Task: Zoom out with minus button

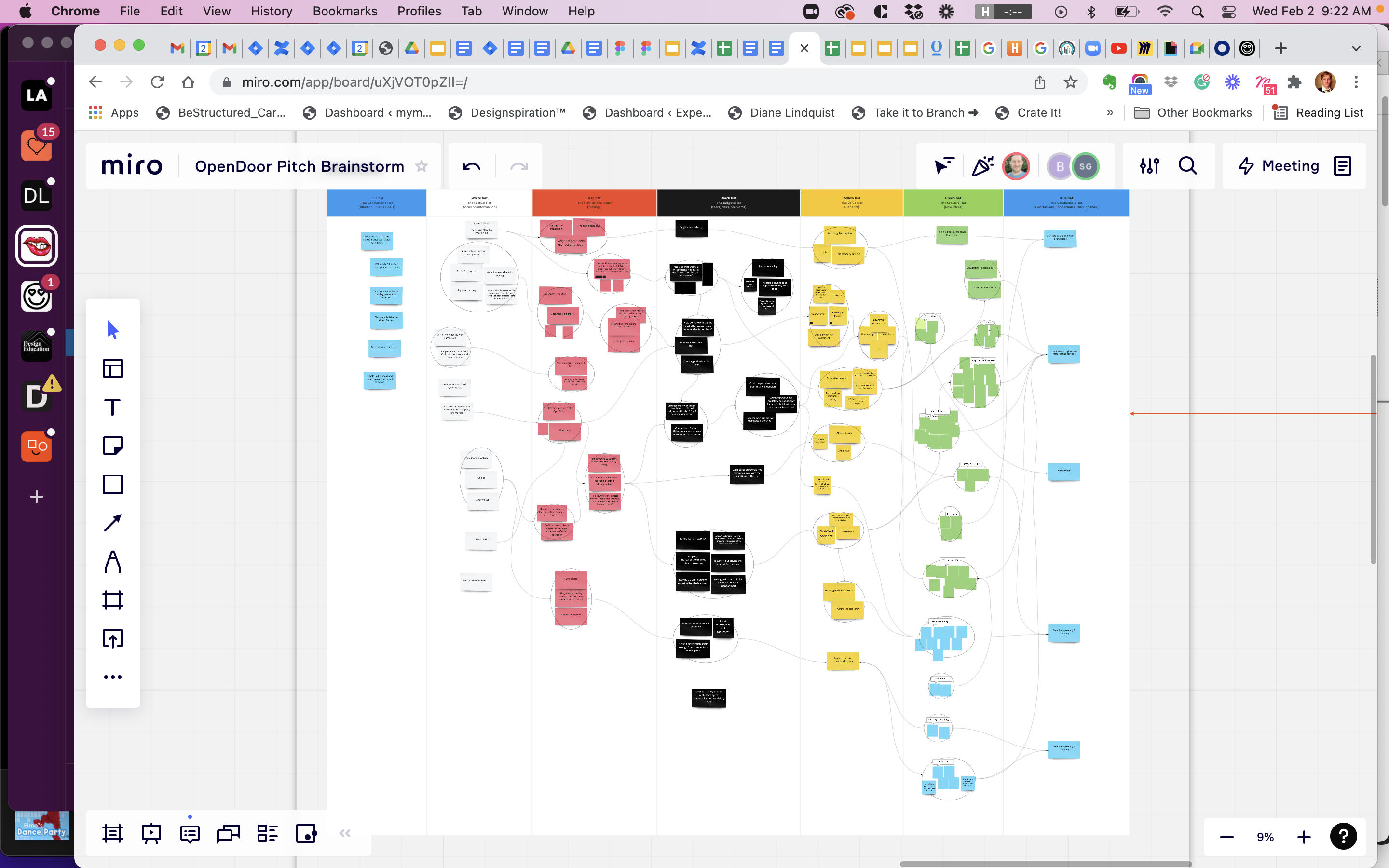Action: [x=1226, y=837]
